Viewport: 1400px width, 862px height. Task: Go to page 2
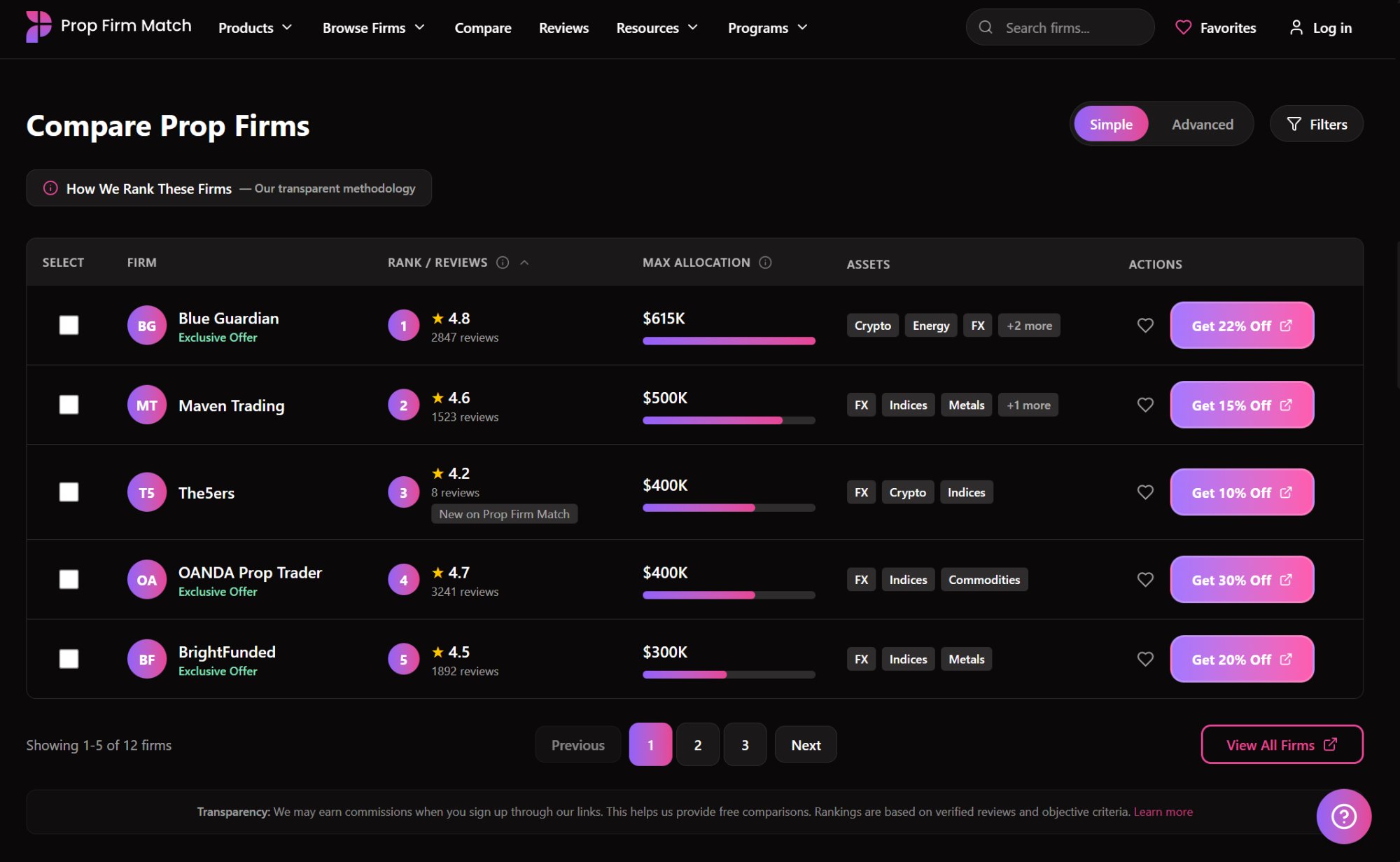coord(698,744)
